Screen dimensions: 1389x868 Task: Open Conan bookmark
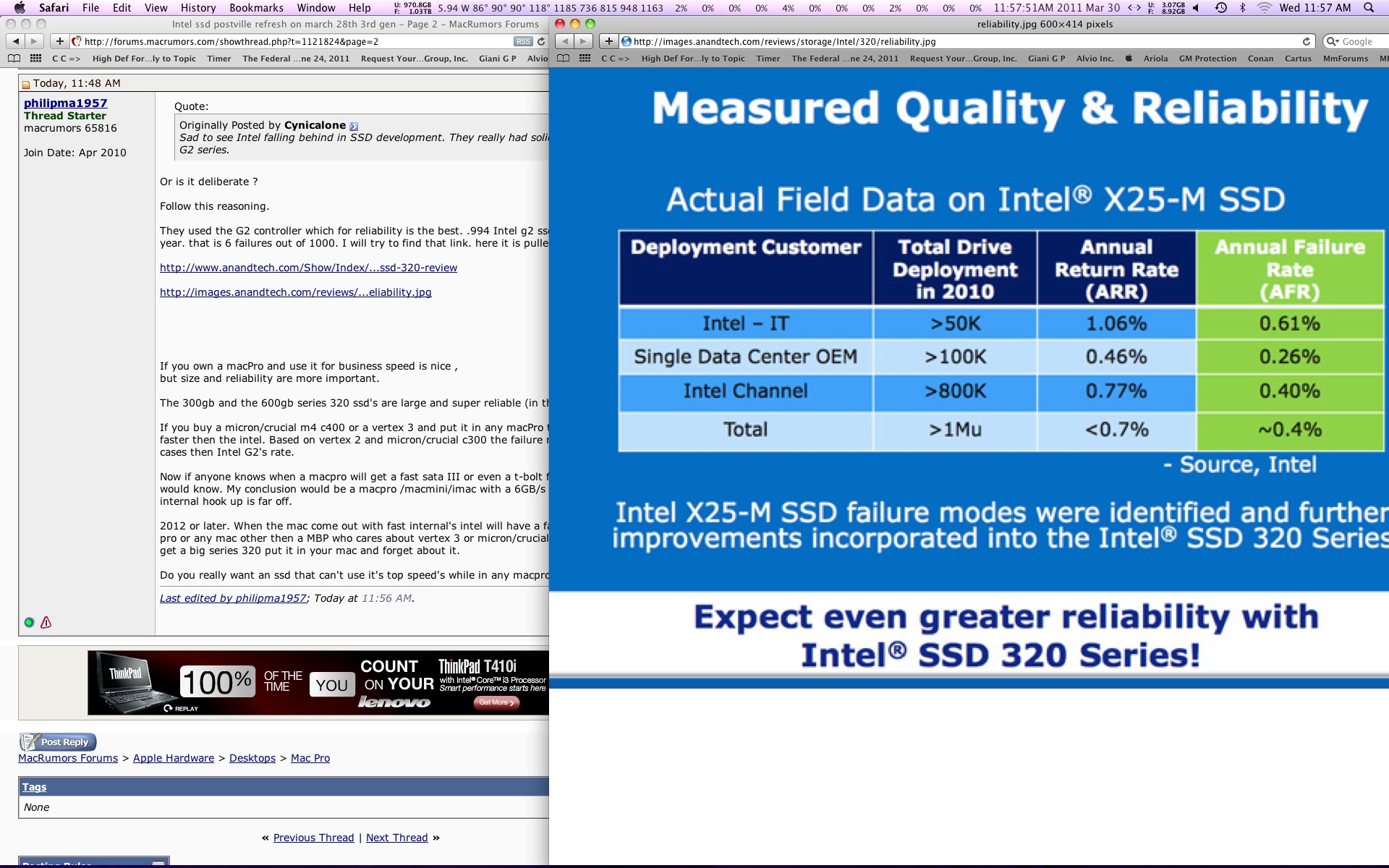tap(1260, 59)
